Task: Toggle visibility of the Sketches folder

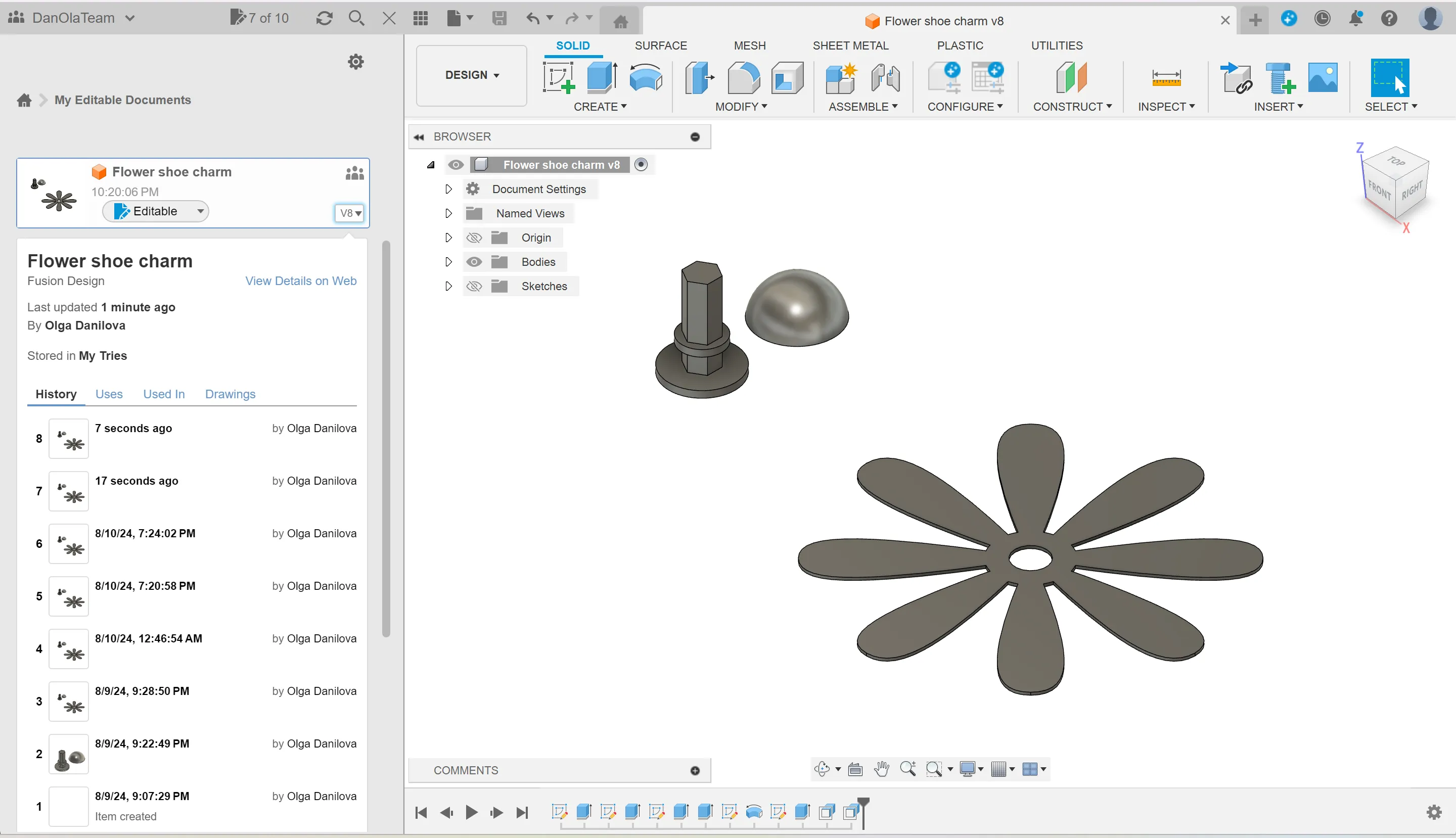Action: 474,286
